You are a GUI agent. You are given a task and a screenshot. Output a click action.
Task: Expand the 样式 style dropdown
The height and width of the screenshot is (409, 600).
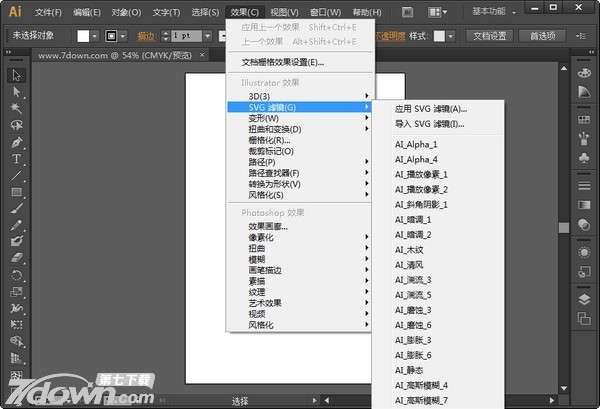point(452,35)
